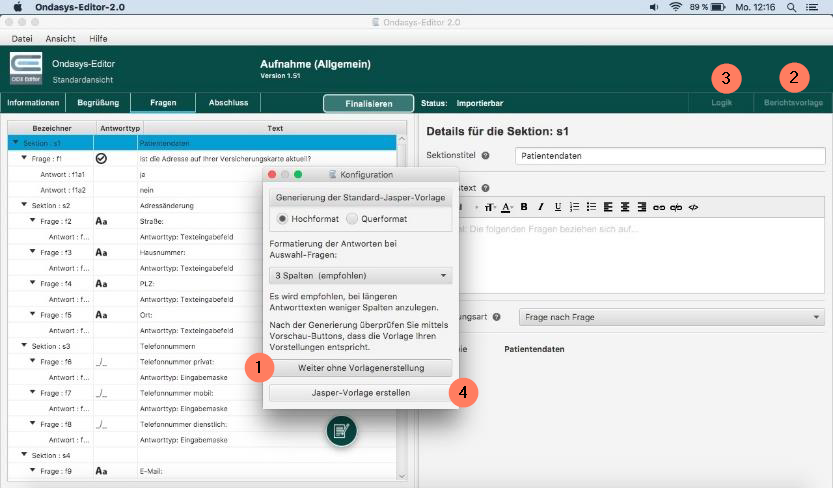Click the help icon beside the section text label
Screen dimensions: 834x488
click(x=485, y=188)
